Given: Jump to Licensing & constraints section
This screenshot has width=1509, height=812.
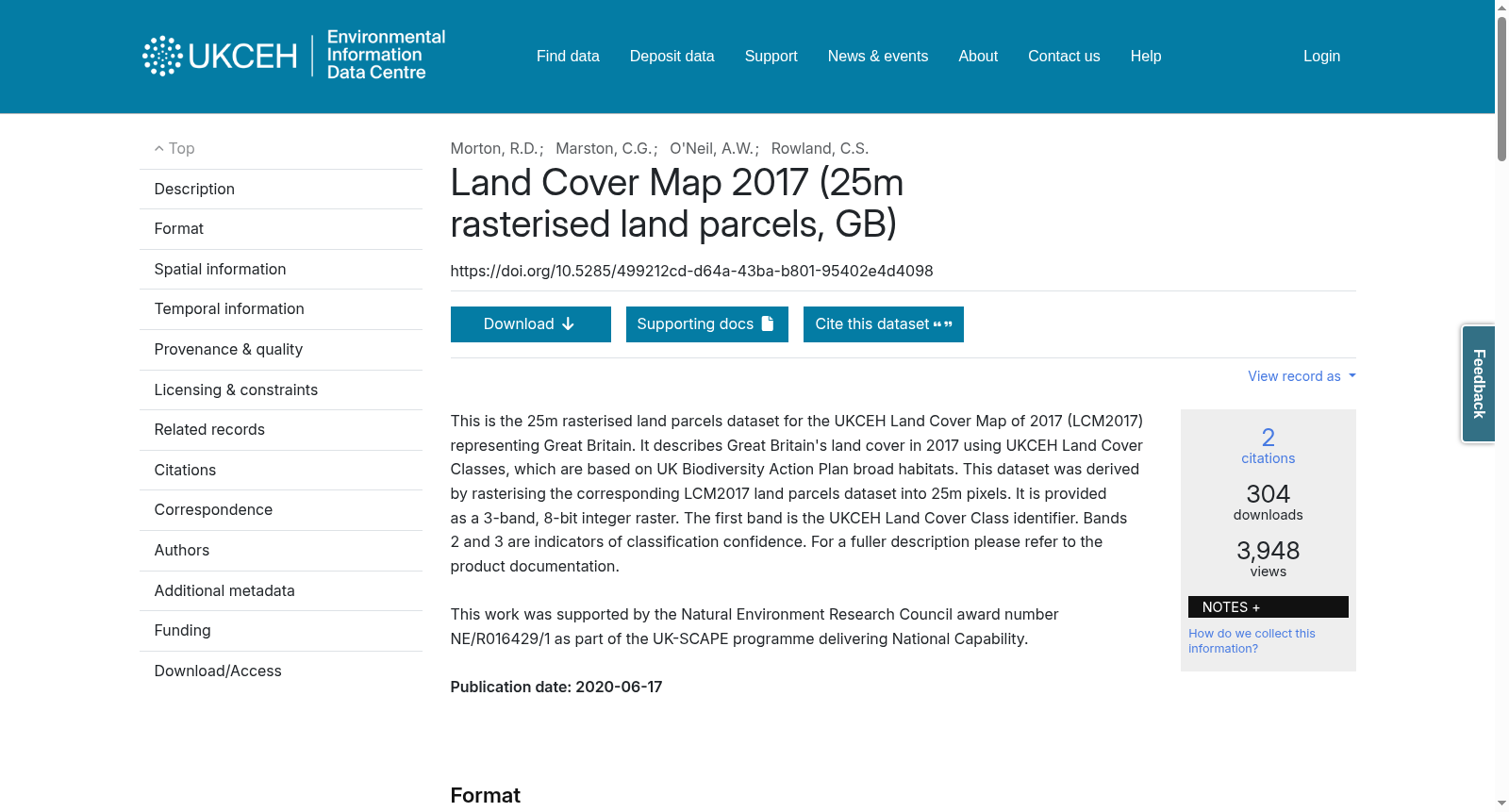Looking at the screenshot, I should tap(281, 390).
